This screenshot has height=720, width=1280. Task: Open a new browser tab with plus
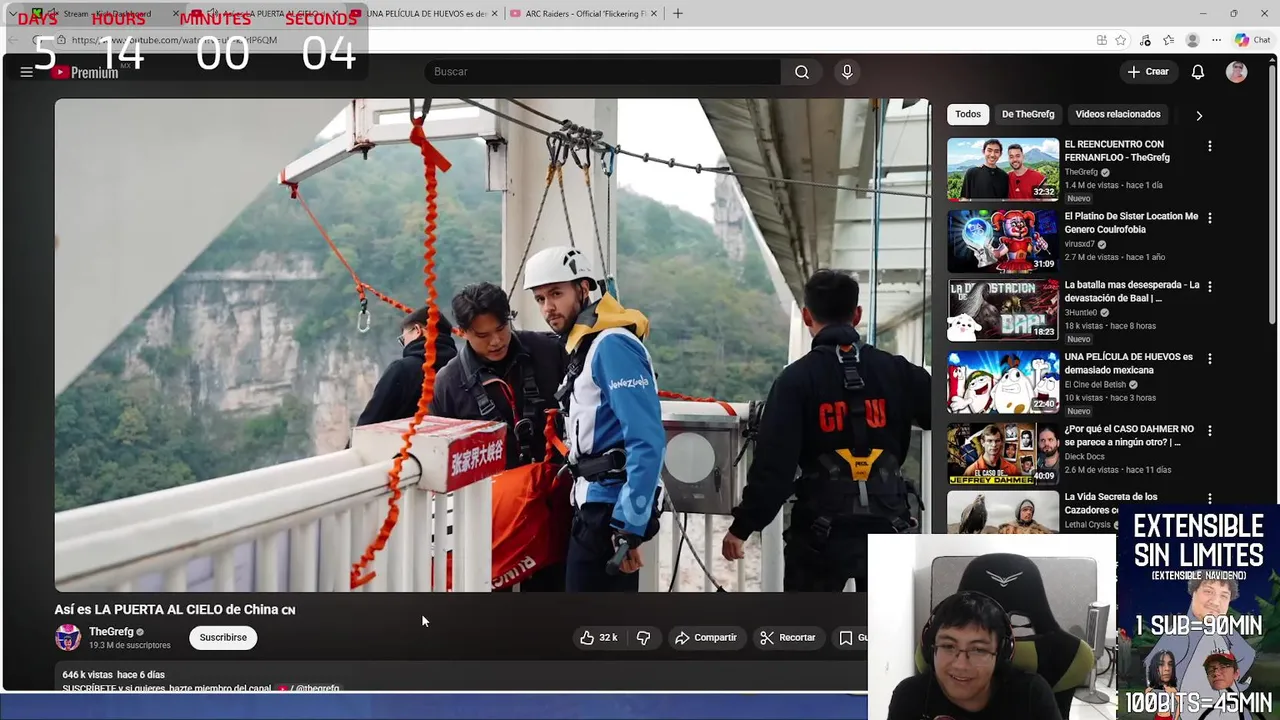coord(678,14)
